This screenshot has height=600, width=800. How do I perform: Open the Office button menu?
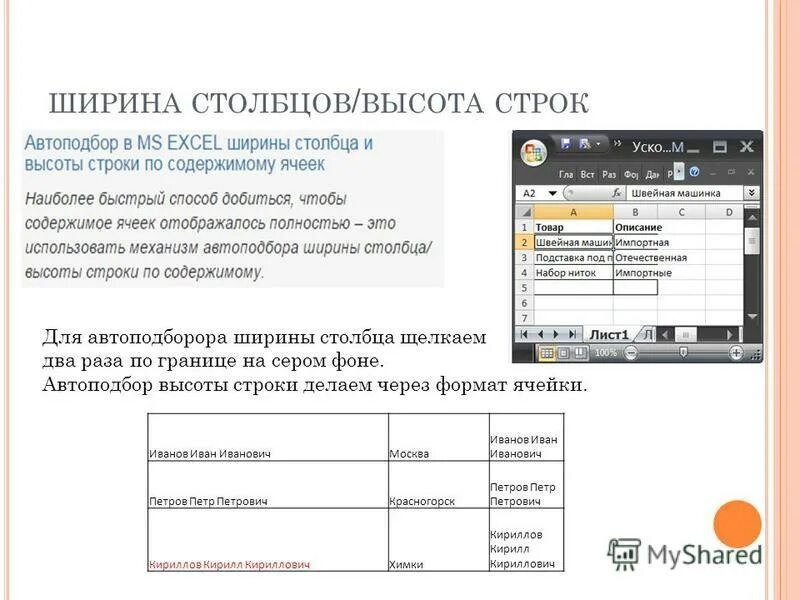(532, 151)
